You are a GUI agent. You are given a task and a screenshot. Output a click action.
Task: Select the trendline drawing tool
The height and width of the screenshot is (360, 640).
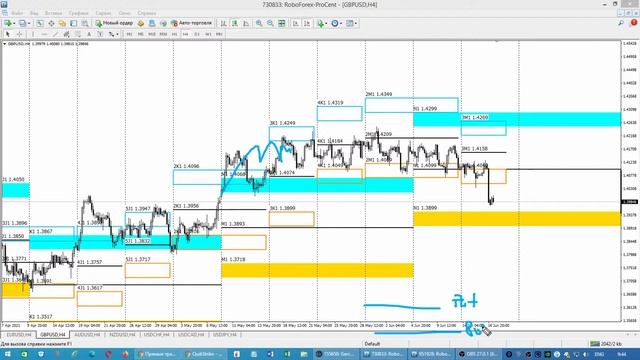pos(55,34)
